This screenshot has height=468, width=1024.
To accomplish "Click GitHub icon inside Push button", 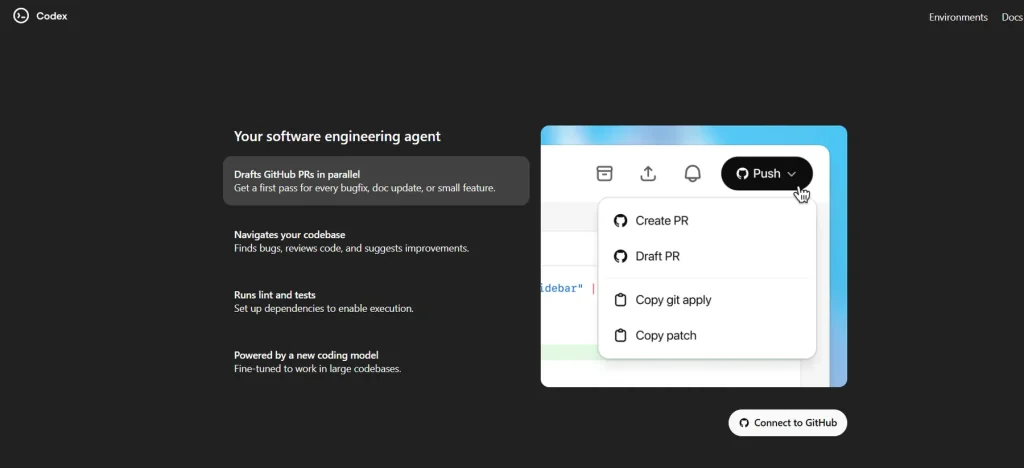I will (742, 174).
